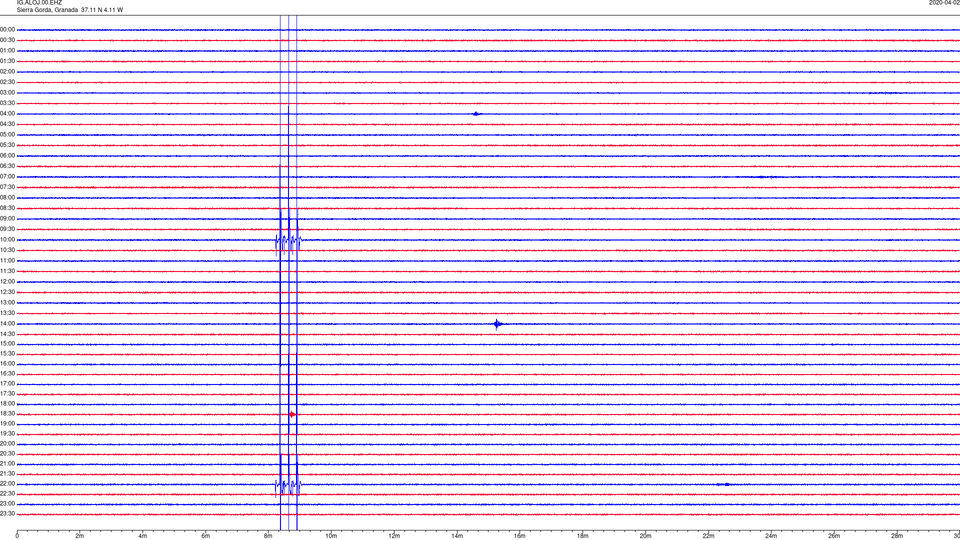Select the 12:00 trace time label
The width and height of the screenshot is (960, 540).
coord(7,282)
